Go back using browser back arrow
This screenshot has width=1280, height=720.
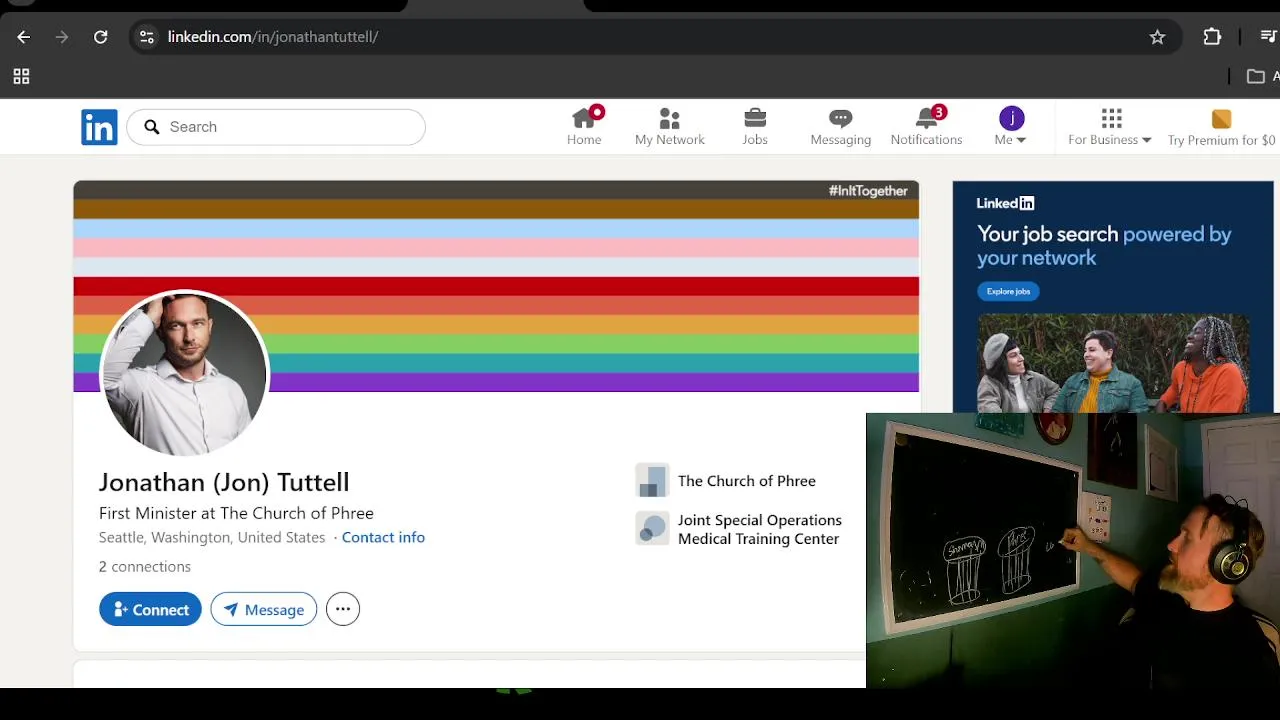coord(24,37)
